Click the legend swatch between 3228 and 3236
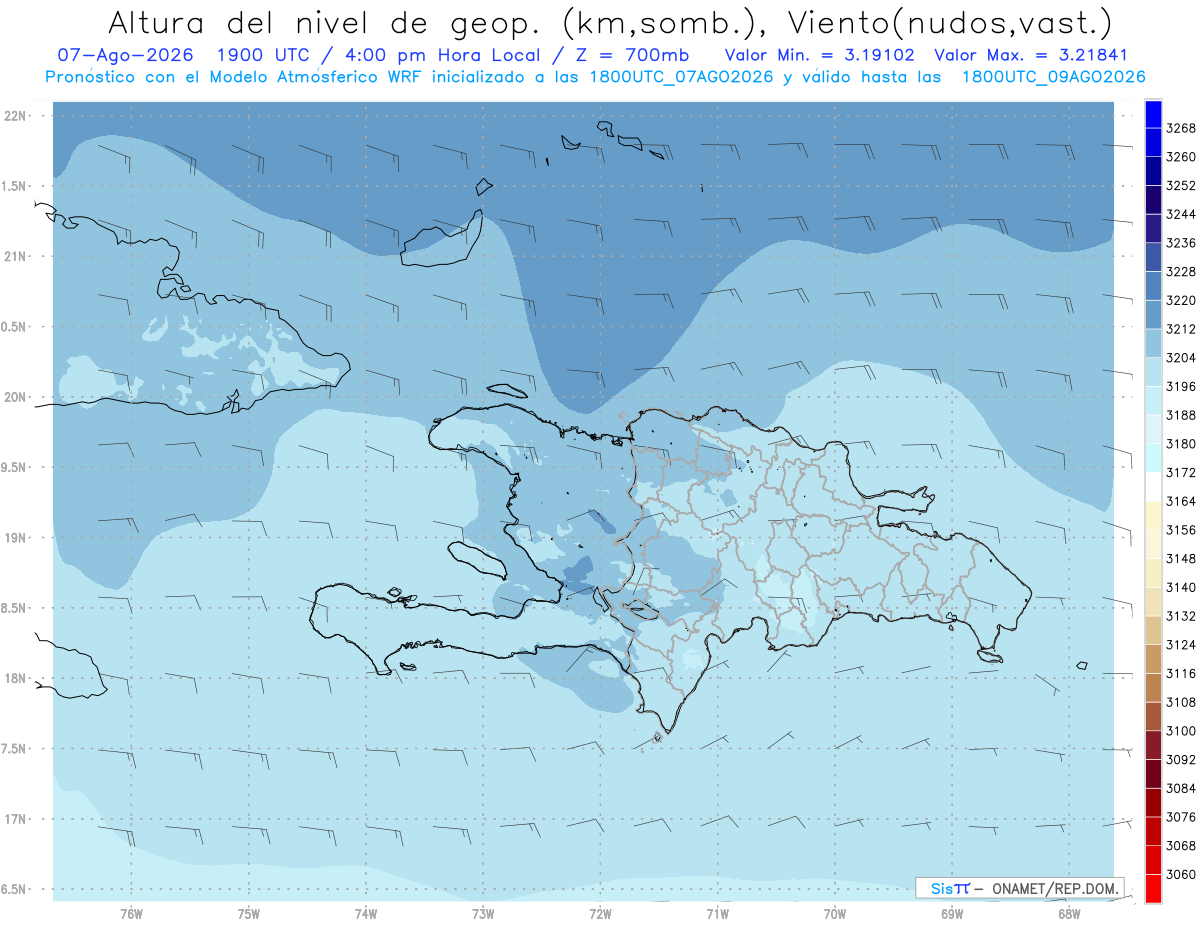Viewport: 1200px width, 927px height. click(x=1153, y=257)
